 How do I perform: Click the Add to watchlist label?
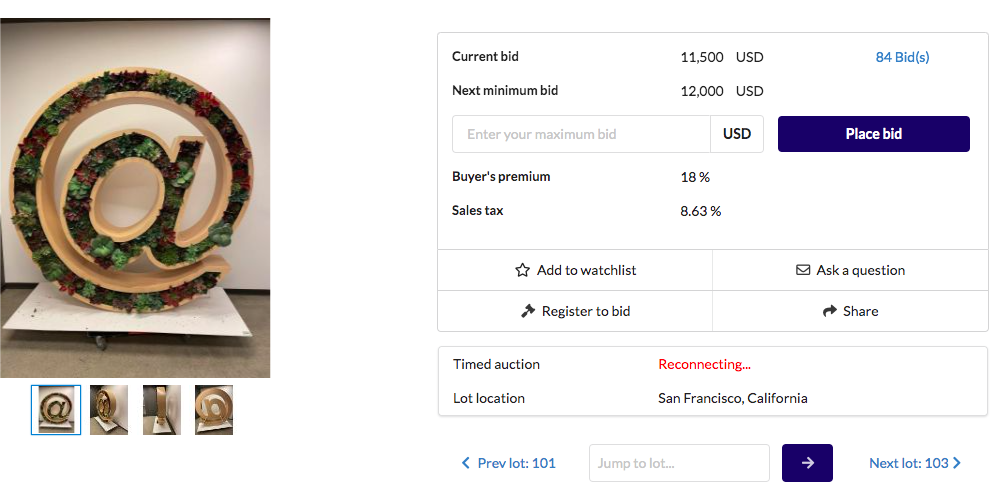pyautogui.click(x=586, y=270)
